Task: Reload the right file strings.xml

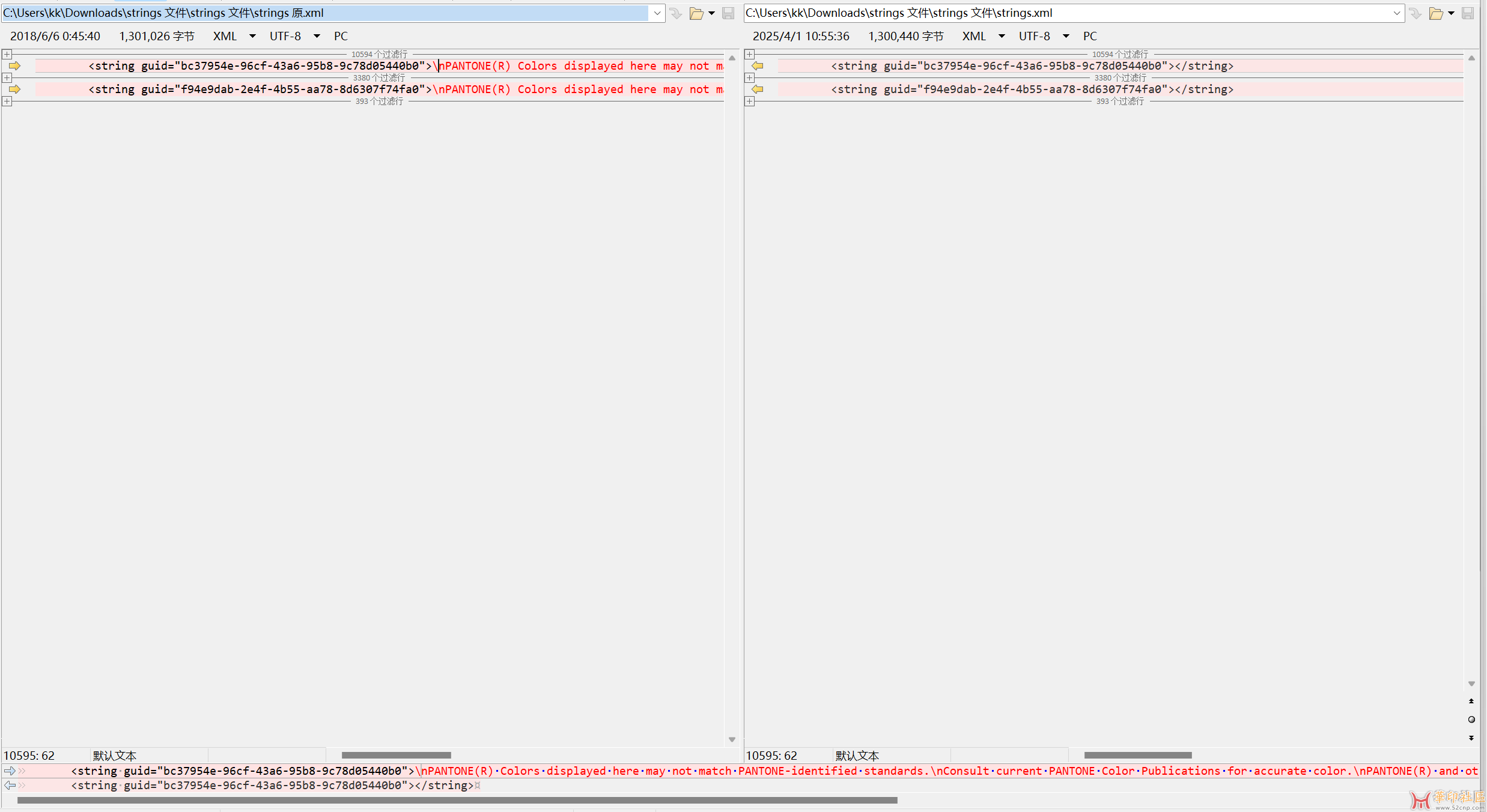Action: (1416, 13)
